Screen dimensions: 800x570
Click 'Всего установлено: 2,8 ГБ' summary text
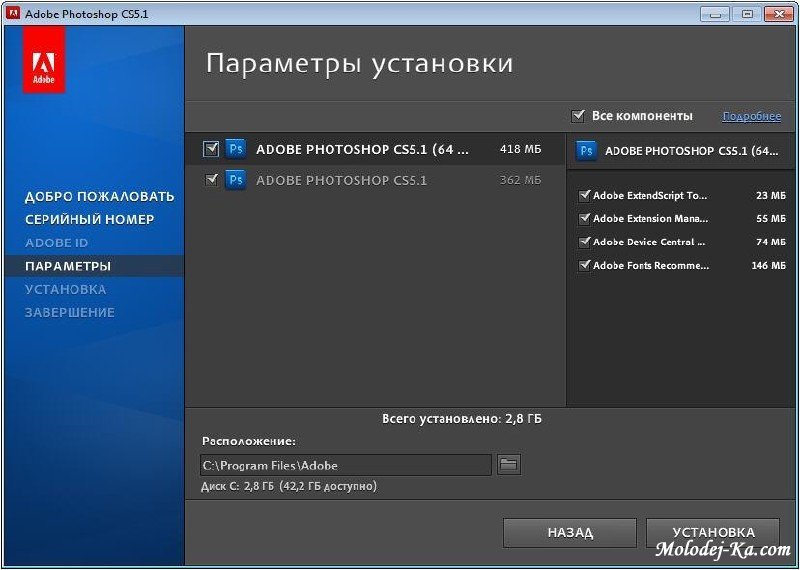coord(462,419)
